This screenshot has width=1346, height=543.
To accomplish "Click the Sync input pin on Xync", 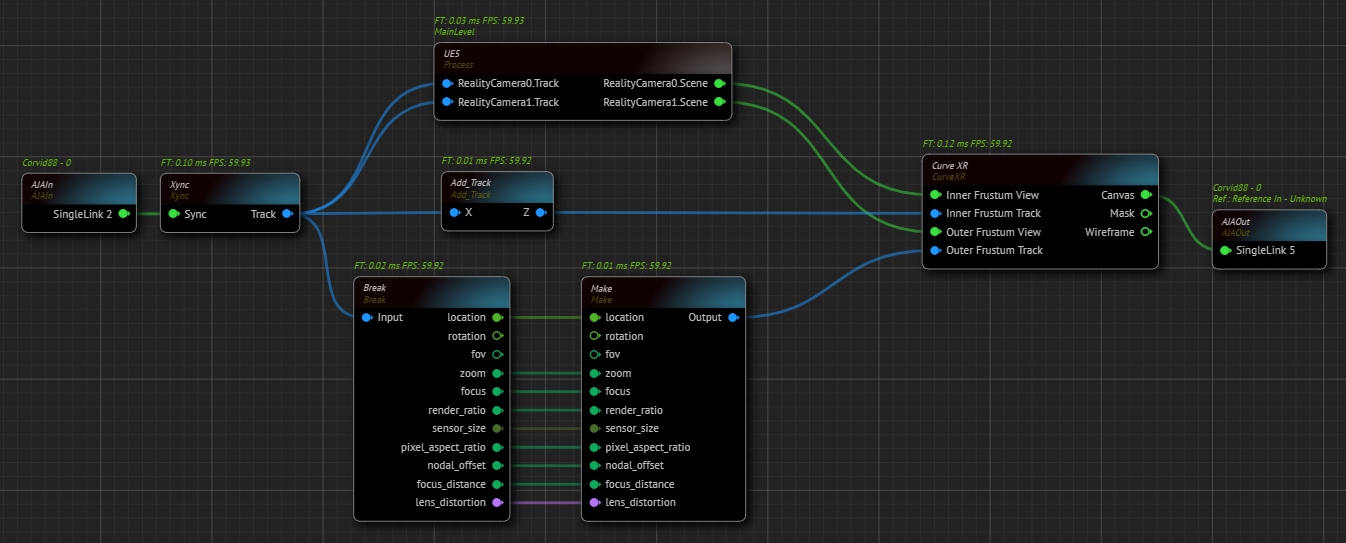I will [x=174, y=214].
